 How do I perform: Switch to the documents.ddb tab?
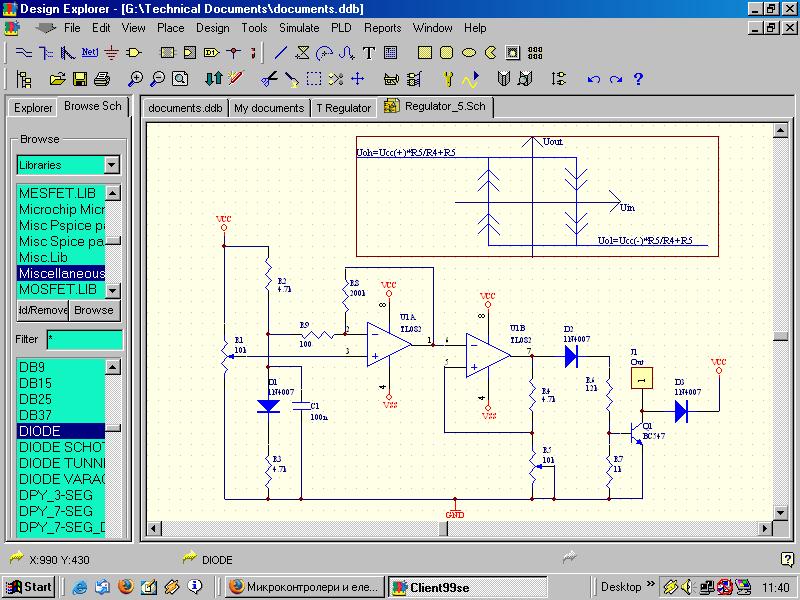pos(185,108)
